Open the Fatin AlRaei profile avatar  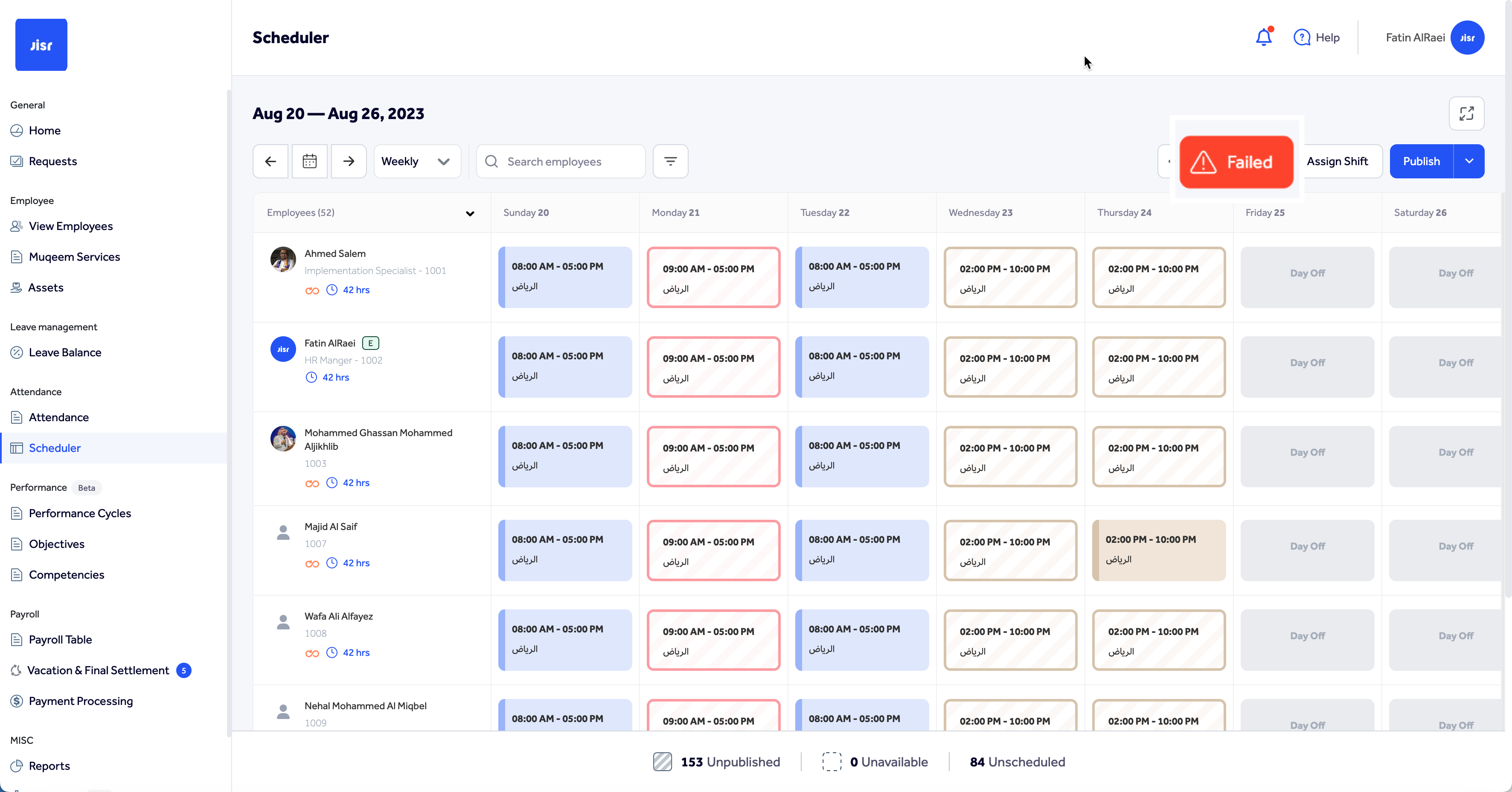pyautogui.click(x=1467, y=37)
